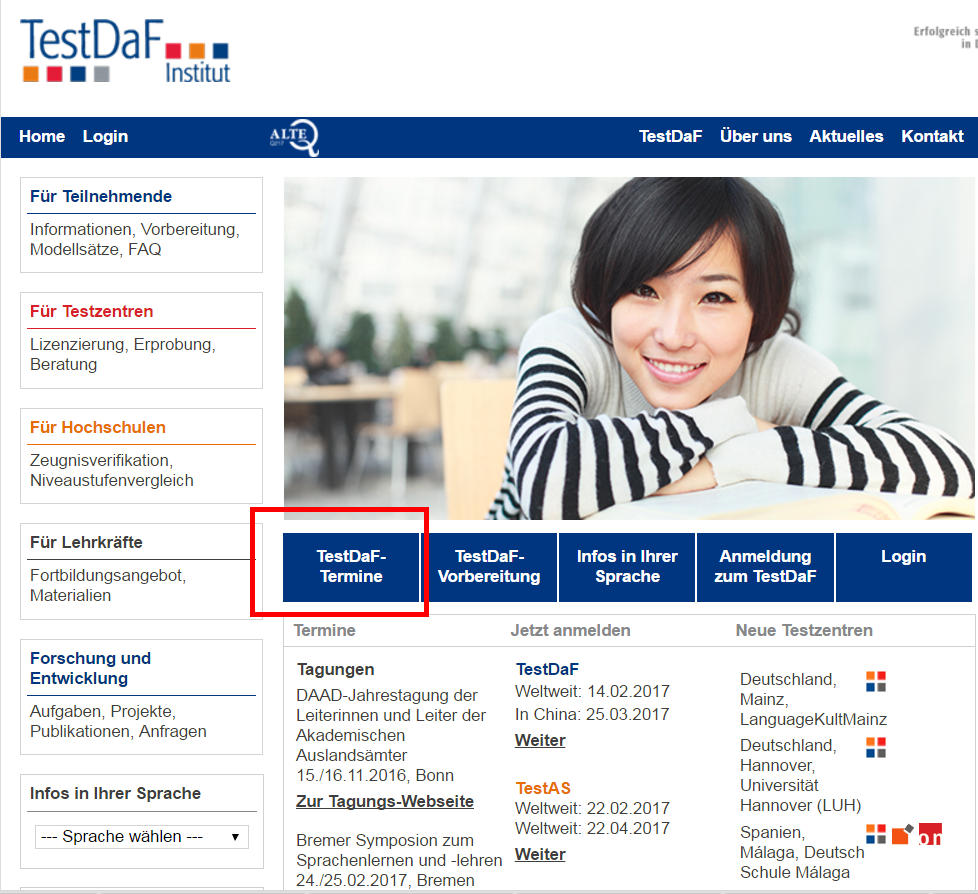
Task: Open the 'Für Lehrkräfte' sidebar link
Action: click(86, 542)
